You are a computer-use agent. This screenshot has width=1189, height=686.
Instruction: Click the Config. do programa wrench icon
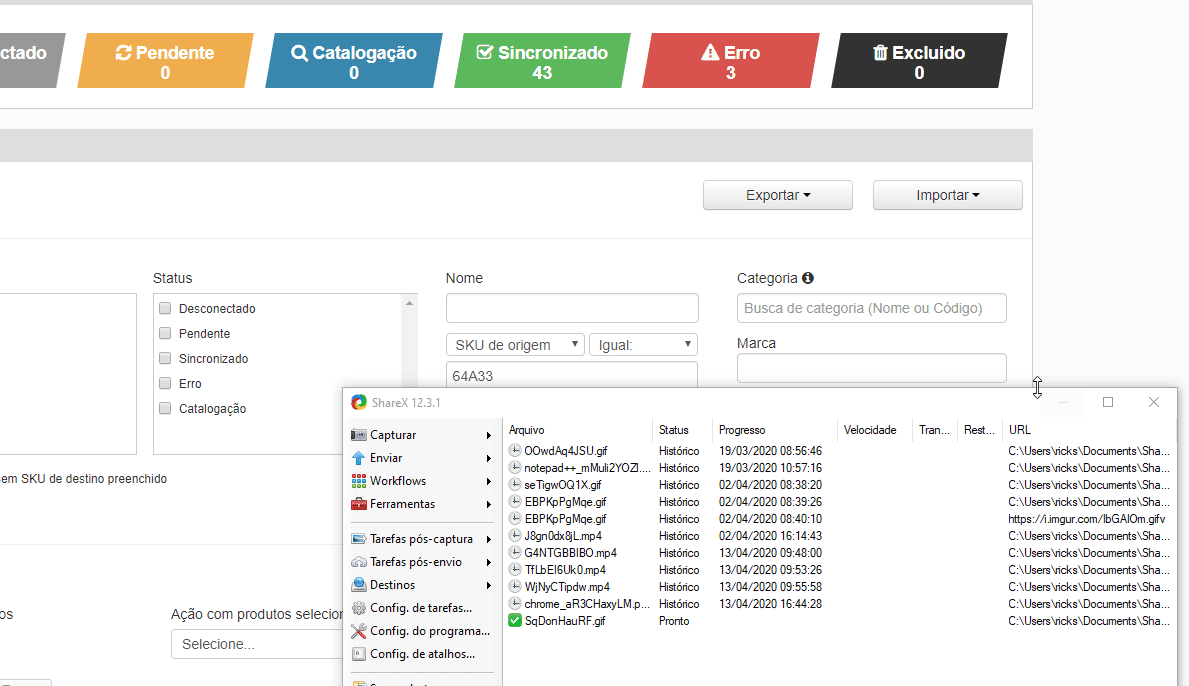point(359,631)
